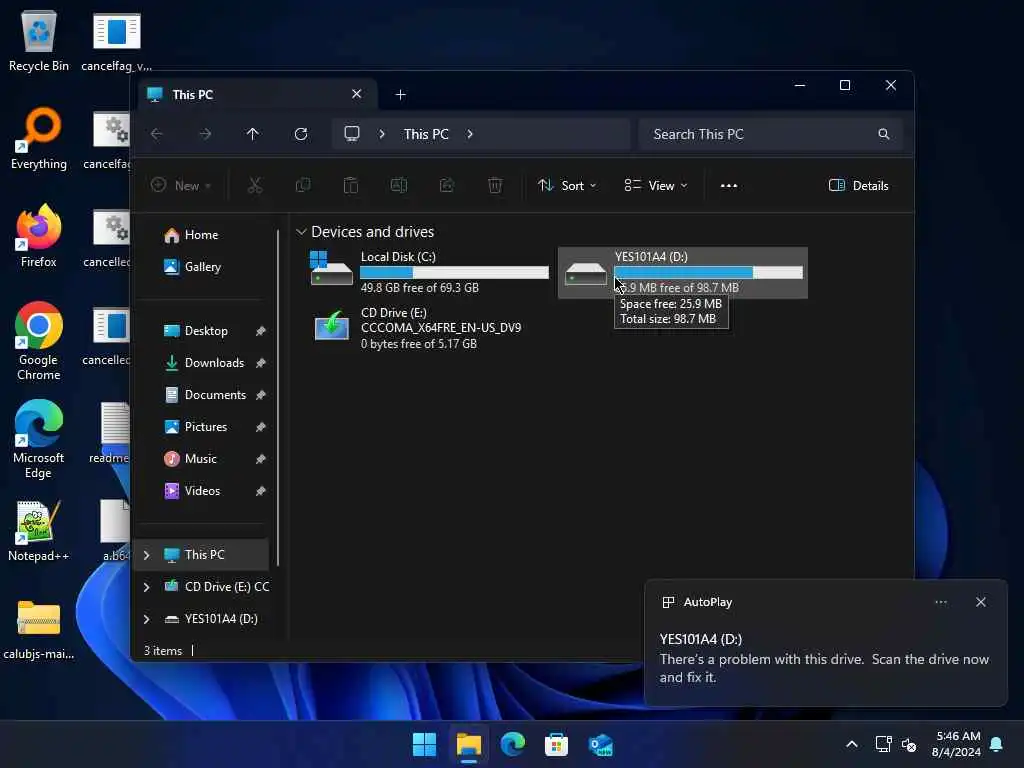This screenshot has height=768, width=1024.
Task: Refresh the This PC view
Action: (x=301, y=134)
